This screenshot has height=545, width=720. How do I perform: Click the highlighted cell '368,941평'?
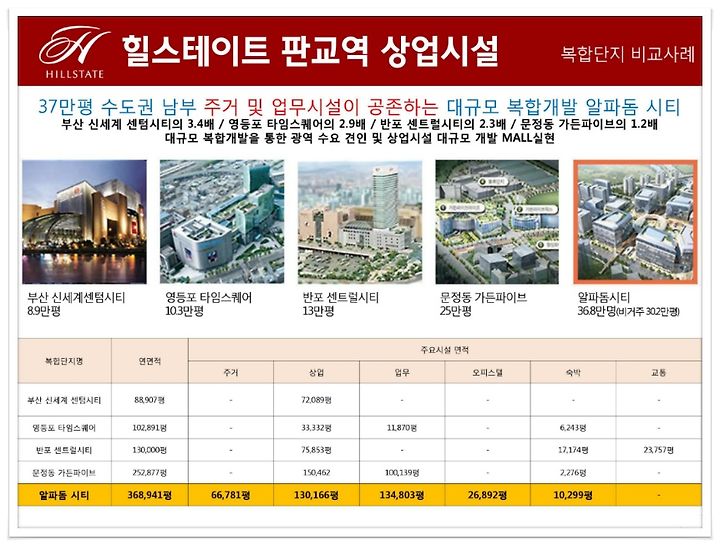point(150,495)
